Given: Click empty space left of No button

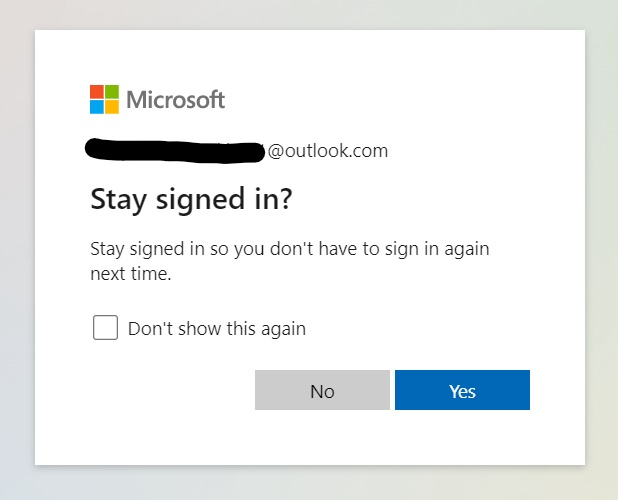Looking at the screenshot, I should (x=170, y=390).
